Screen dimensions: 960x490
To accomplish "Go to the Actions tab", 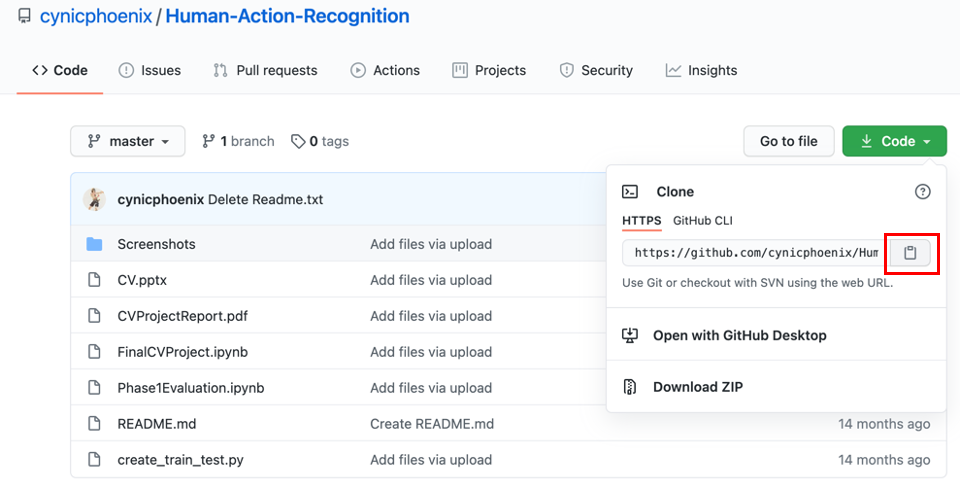I will coord(385,70).
